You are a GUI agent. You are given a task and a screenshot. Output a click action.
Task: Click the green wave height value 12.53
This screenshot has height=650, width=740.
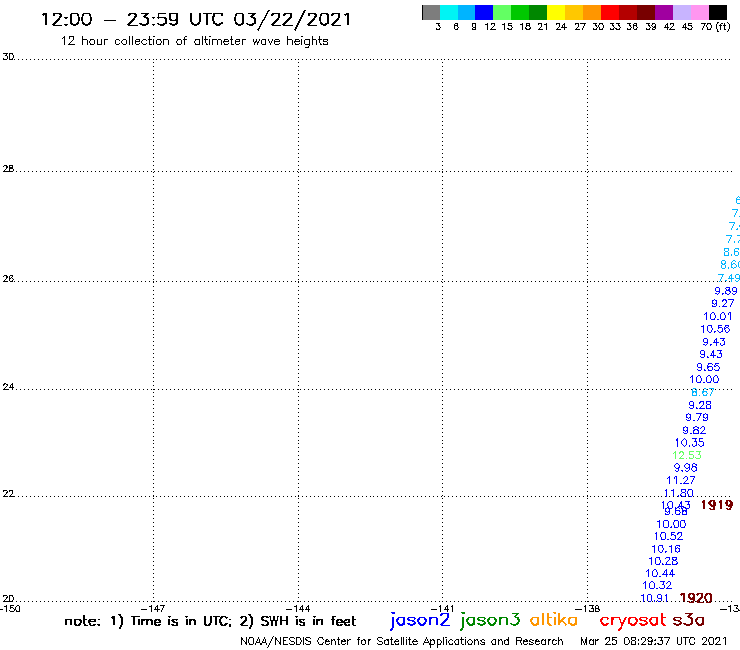click(x=687, y=455)
